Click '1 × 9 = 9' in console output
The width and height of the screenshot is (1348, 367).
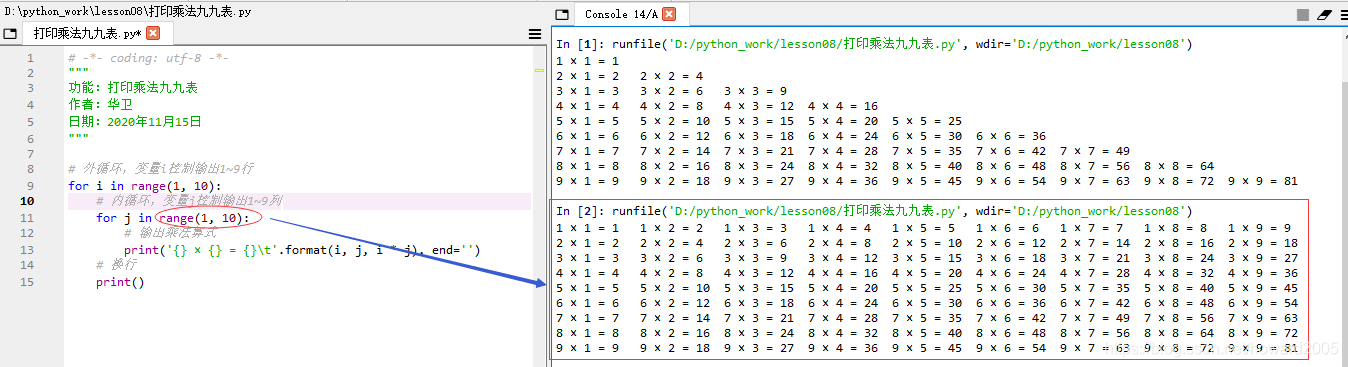tap(1260, 228)
